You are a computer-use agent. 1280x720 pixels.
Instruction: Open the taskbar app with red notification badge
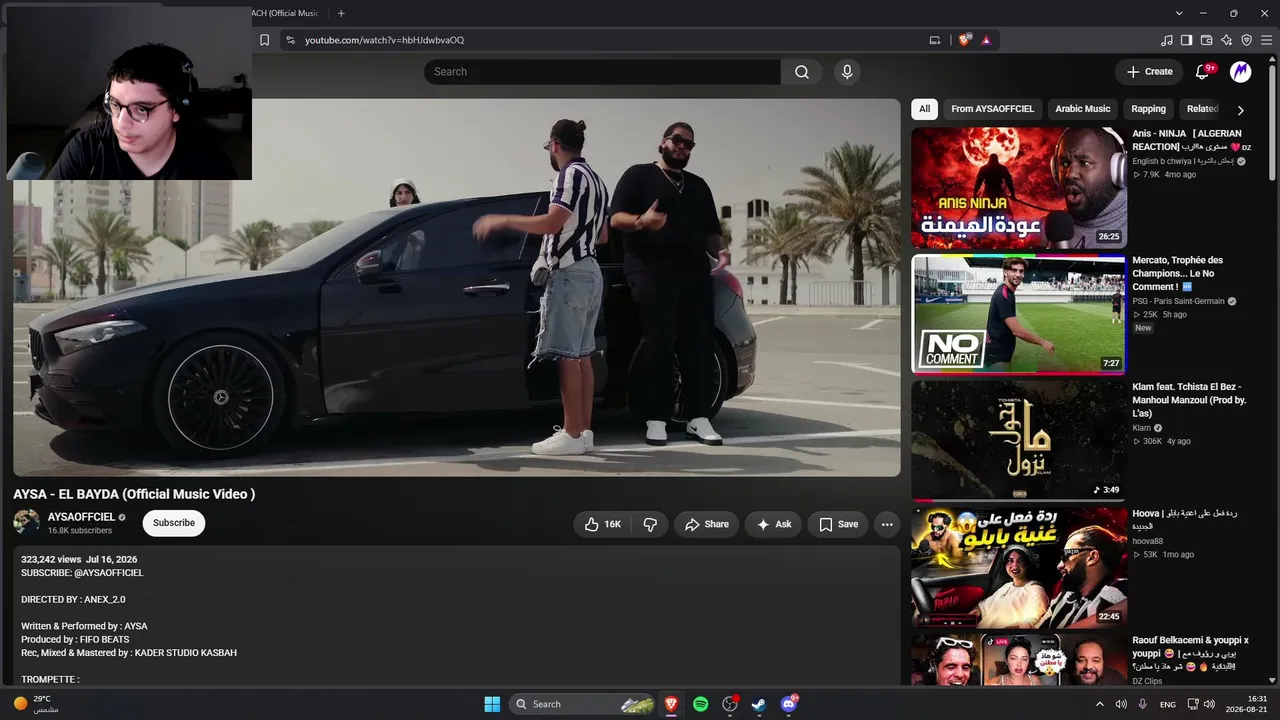(730, 704)
